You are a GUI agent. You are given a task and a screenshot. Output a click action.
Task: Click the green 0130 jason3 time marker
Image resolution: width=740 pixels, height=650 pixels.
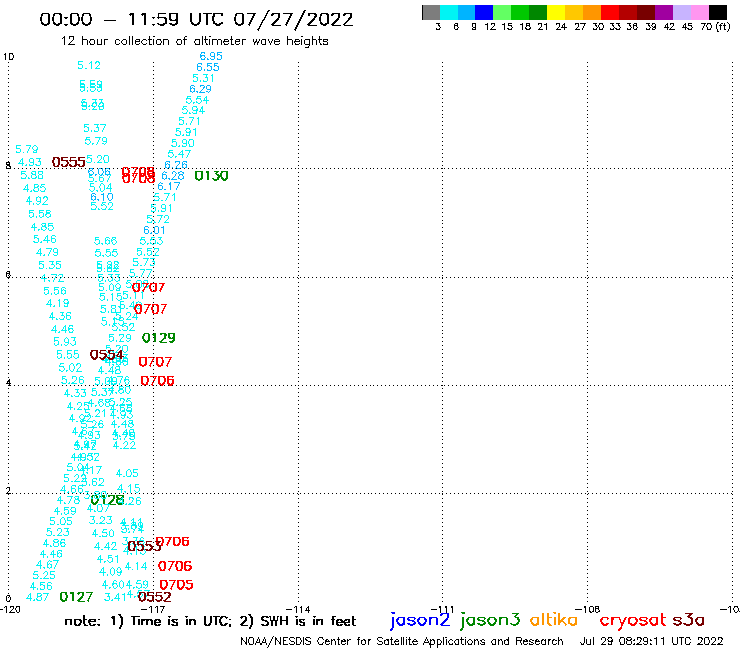tap(211, 176)
